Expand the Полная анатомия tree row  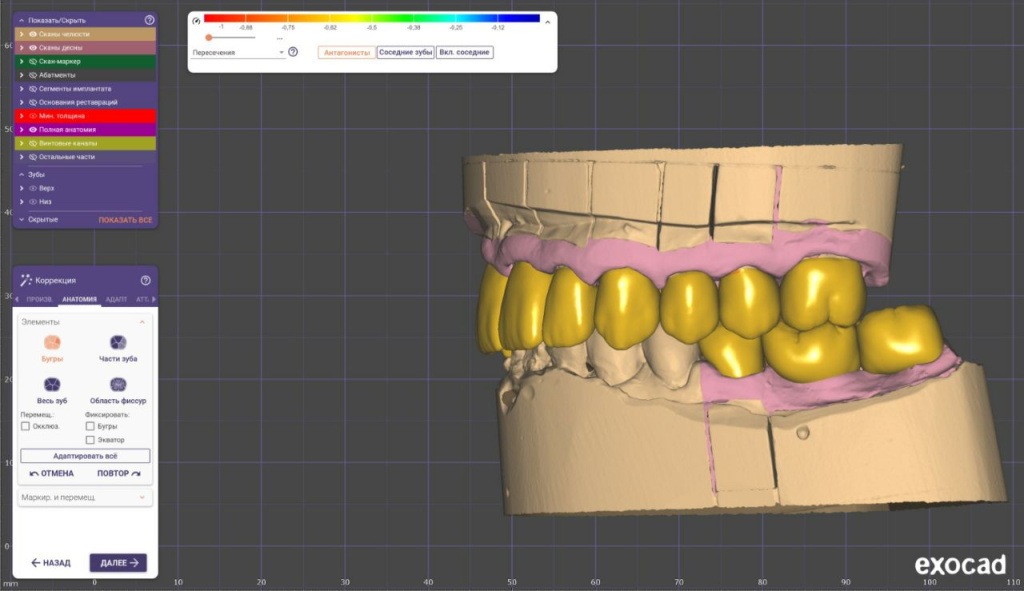point(21,130)
